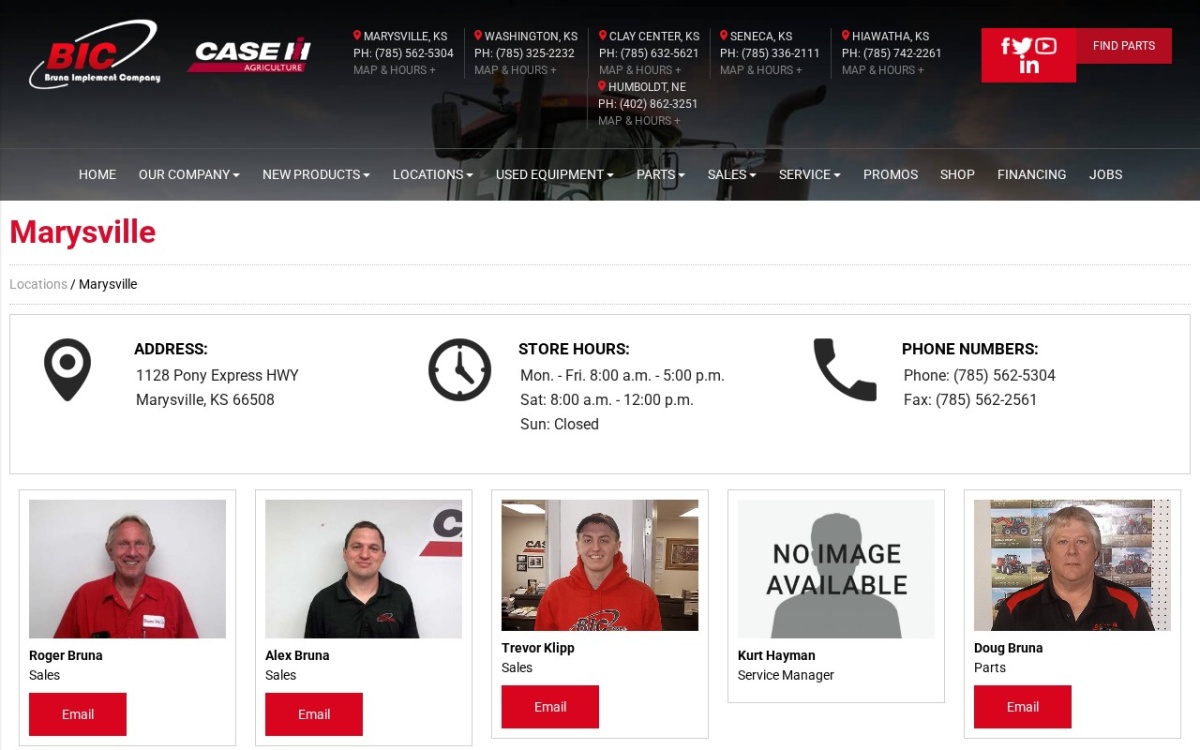Open the Sales dropdown menu
Viewport: 1200px width, 750px height.
coord(732,174)
